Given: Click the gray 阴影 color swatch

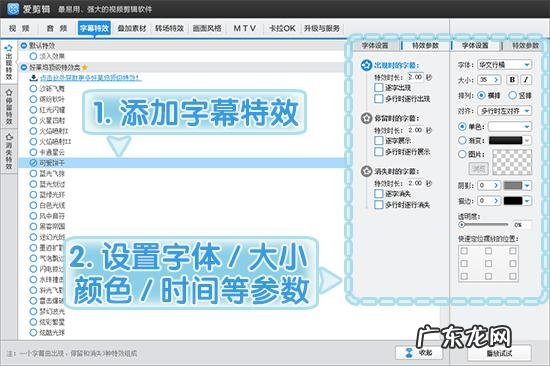Looking at the screenshot, I should (513, 185).
